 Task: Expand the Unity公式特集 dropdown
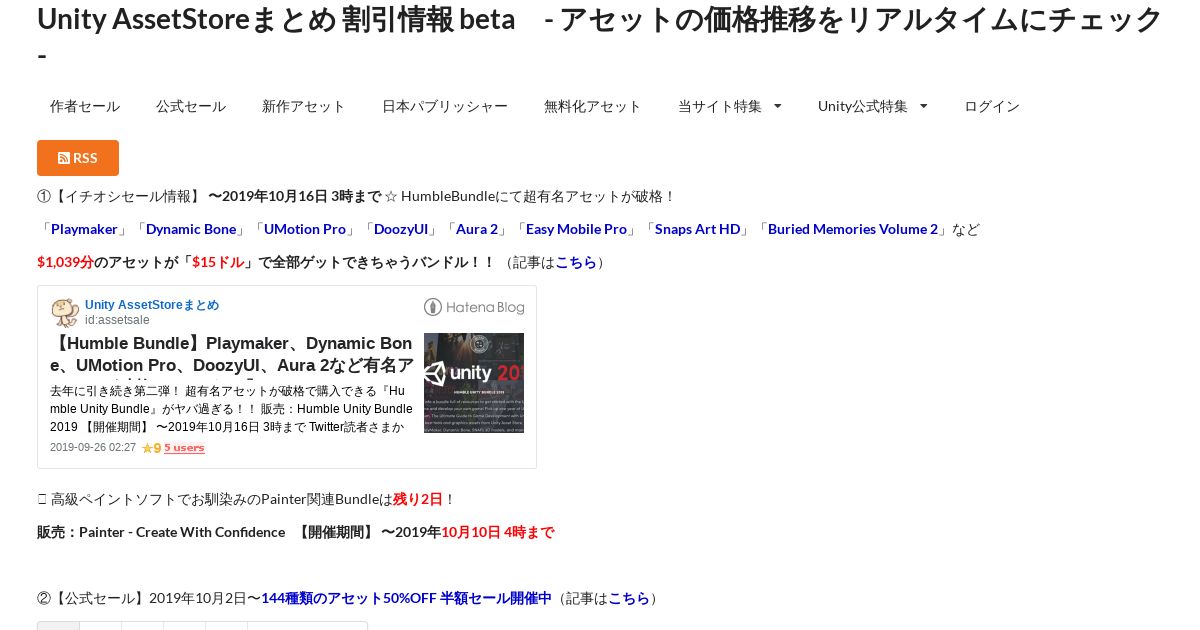873,106
